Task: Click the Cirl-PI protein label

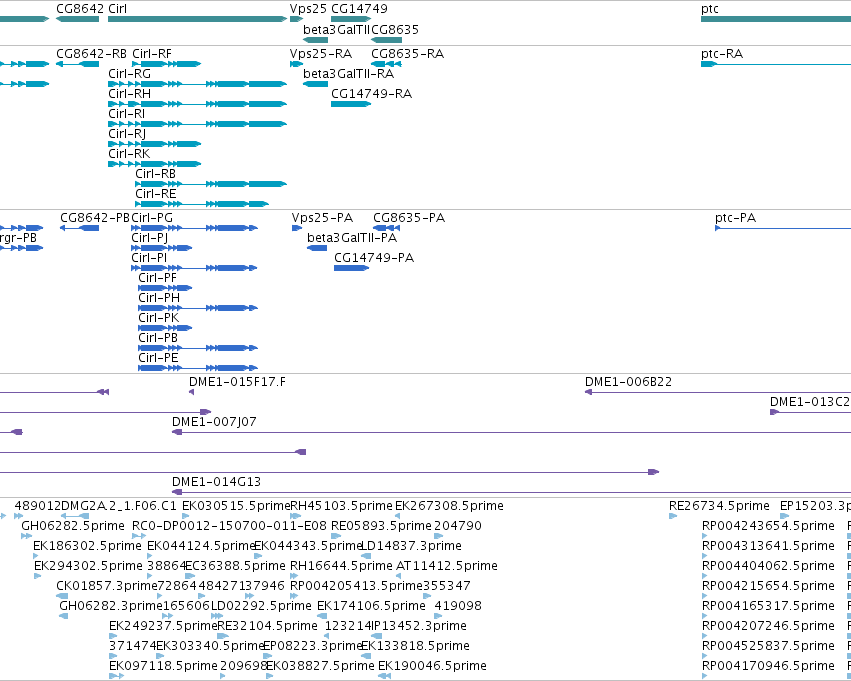Action: tap(149, 258)
